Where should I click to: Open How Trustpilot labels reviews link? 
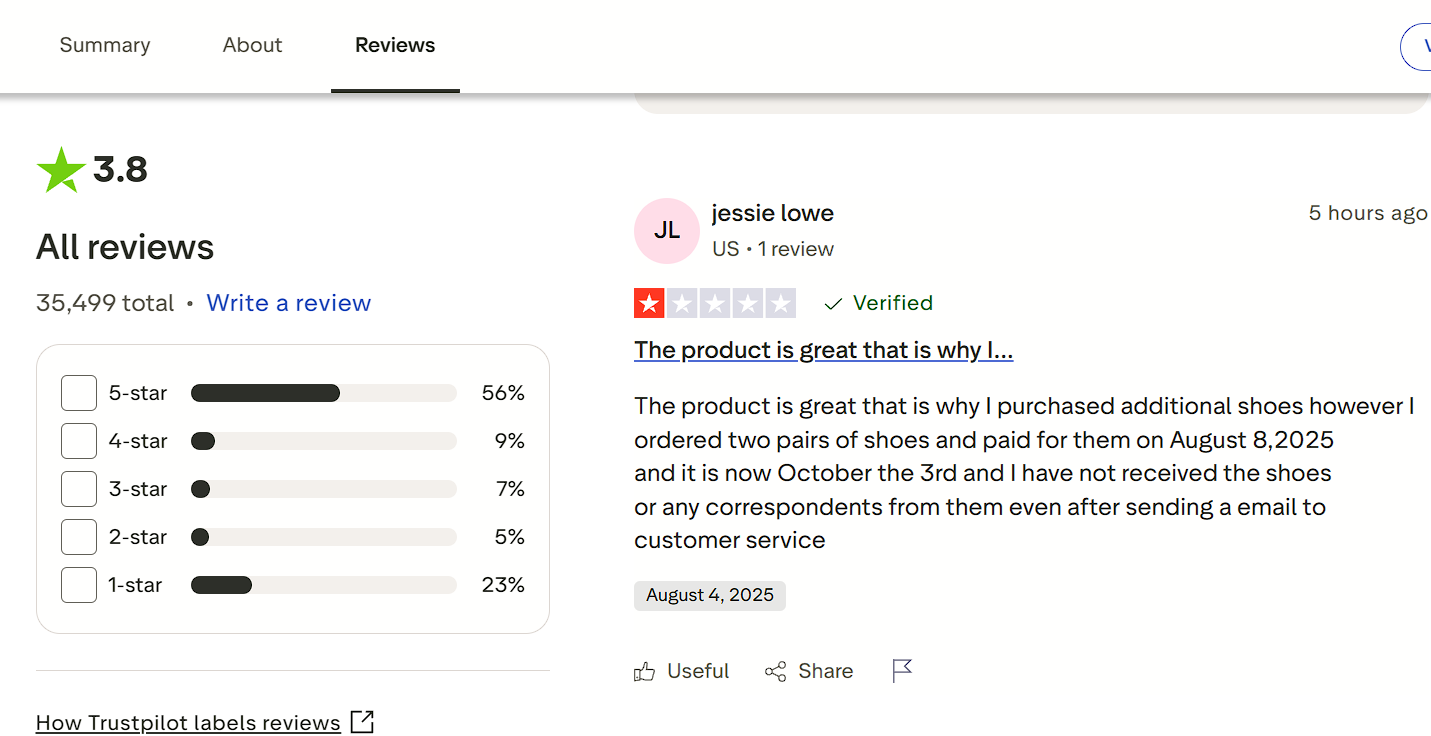[x=188, y=723]
